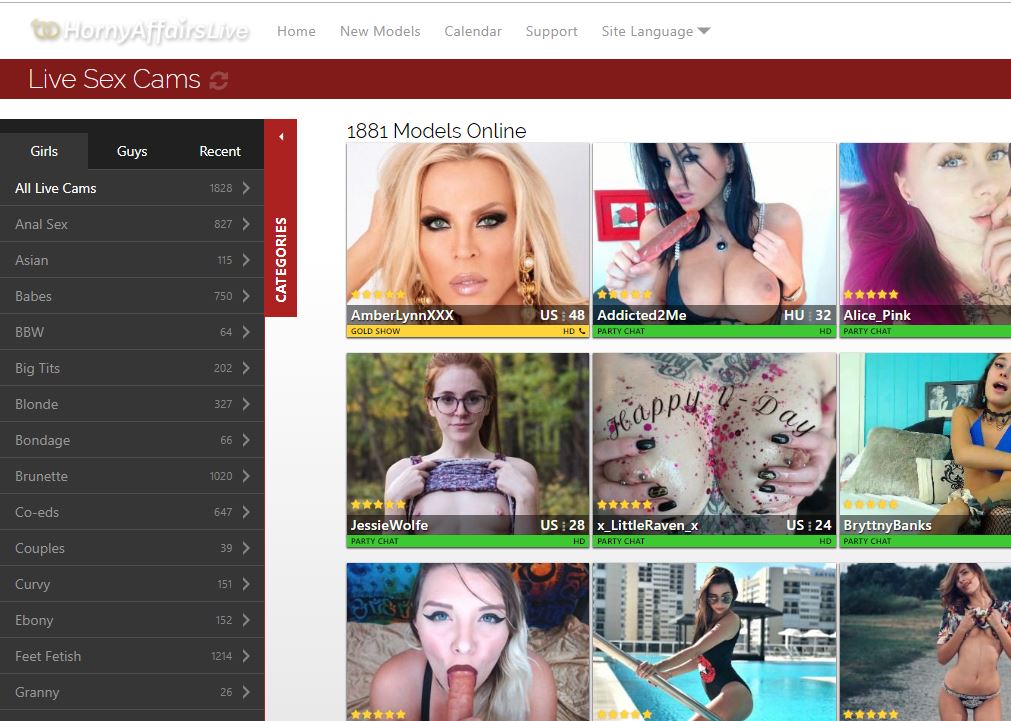Click the phone icon on Gold Show bar
This screenshot has height=721, width=1011.
coord(582,331)
